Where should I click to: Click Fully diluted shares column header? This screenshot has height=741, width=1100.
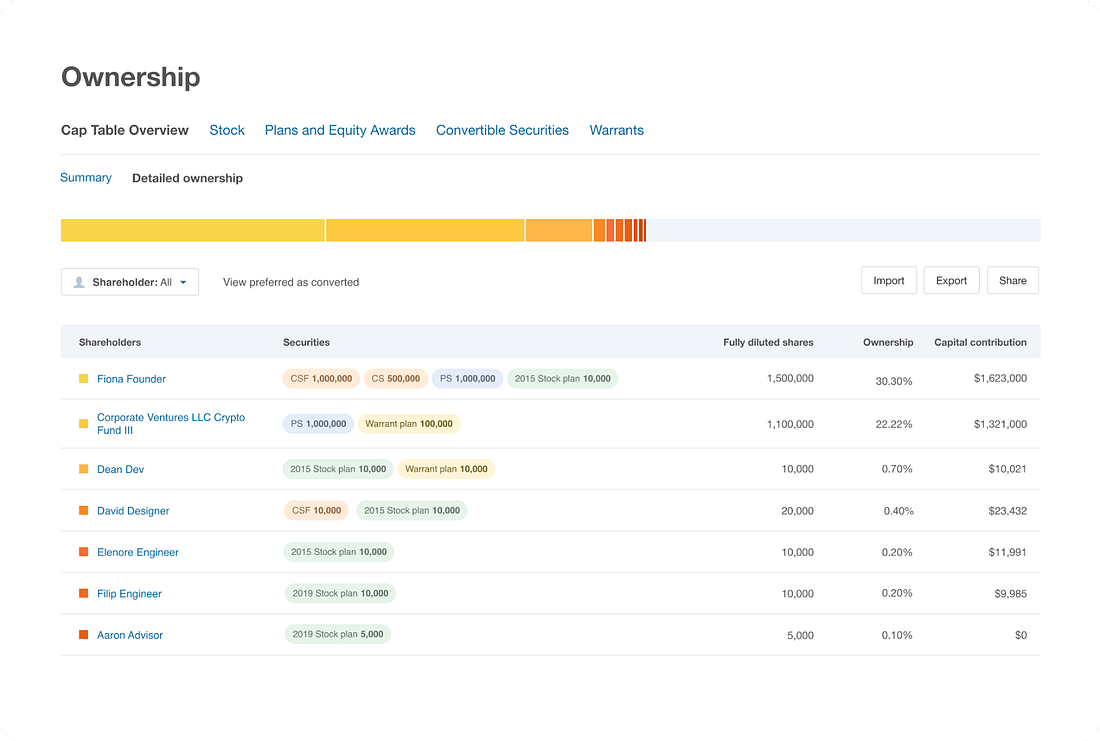[768, 342]
